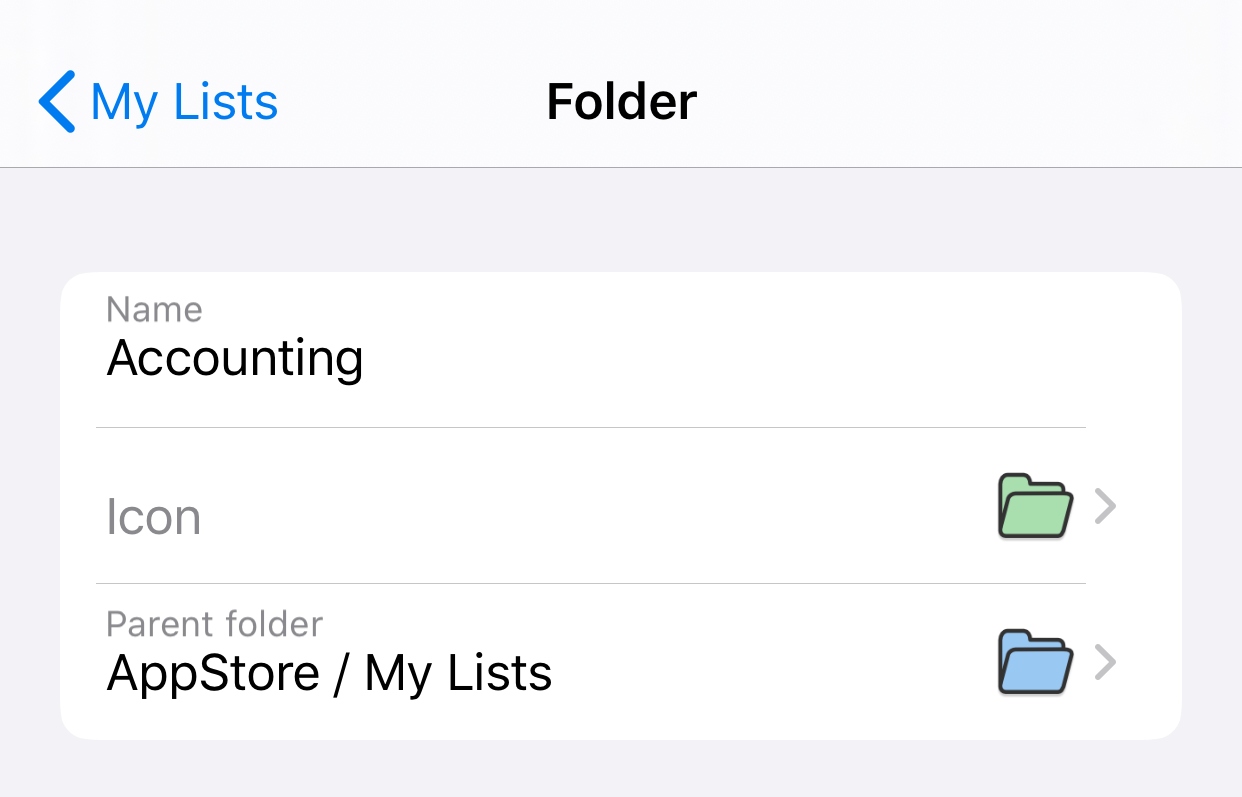The height and width of the screenshot is (797, 1242).
Task: Click the divider below the Name field
Action: 590,428
